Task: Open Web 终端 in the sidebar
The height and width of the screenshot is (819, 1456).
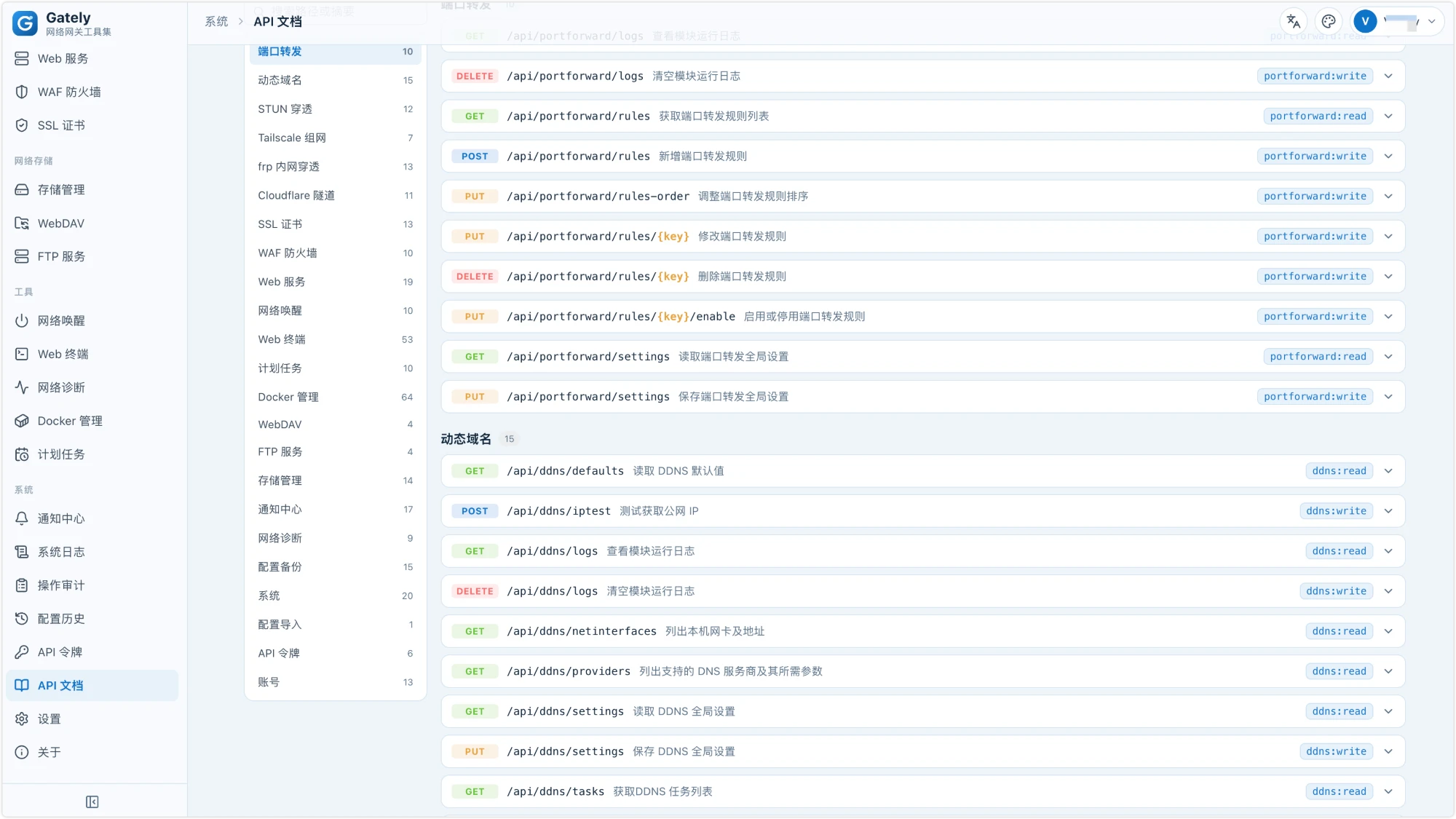Action: pos(92,355)
